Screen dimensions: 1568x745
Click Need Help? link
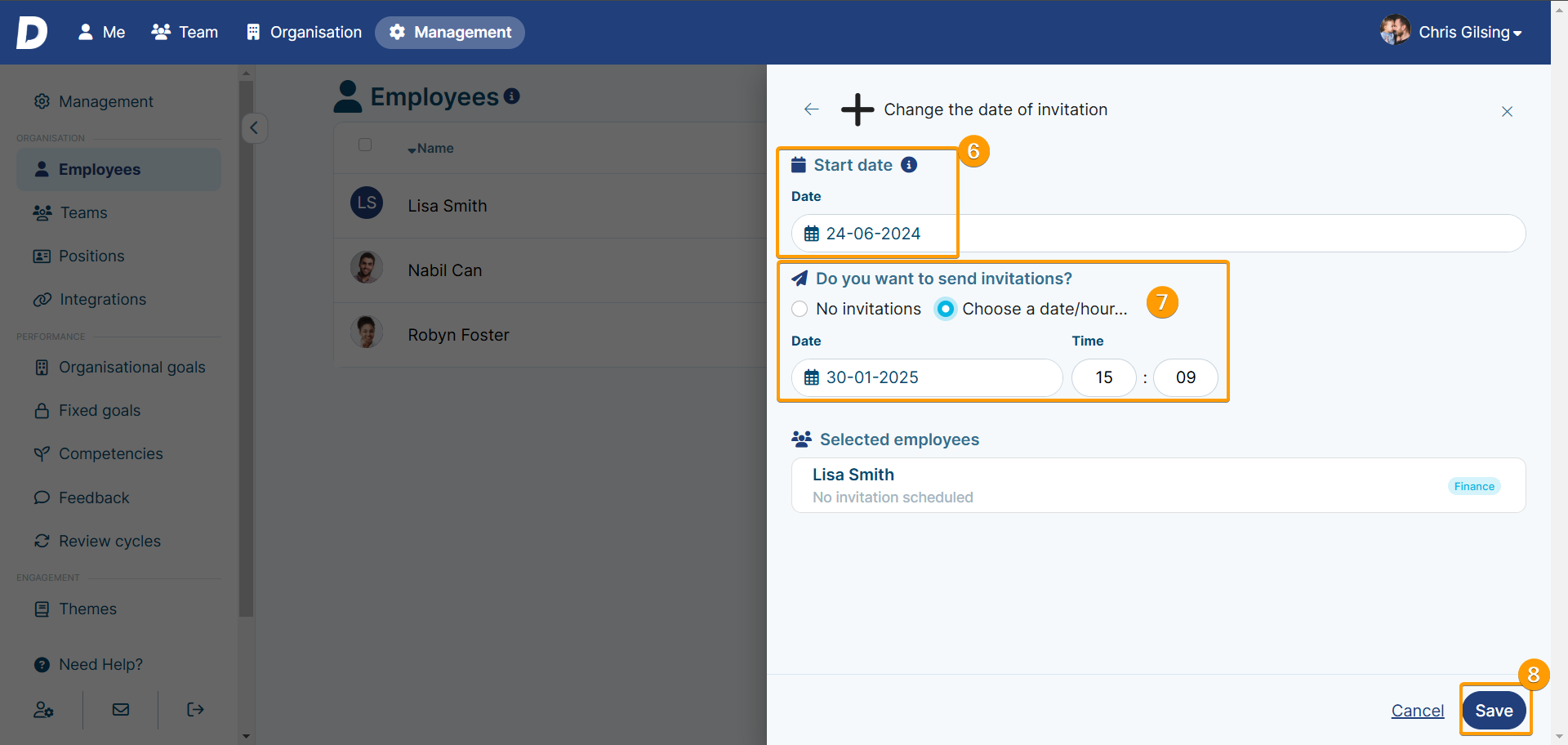click(100, 664)
